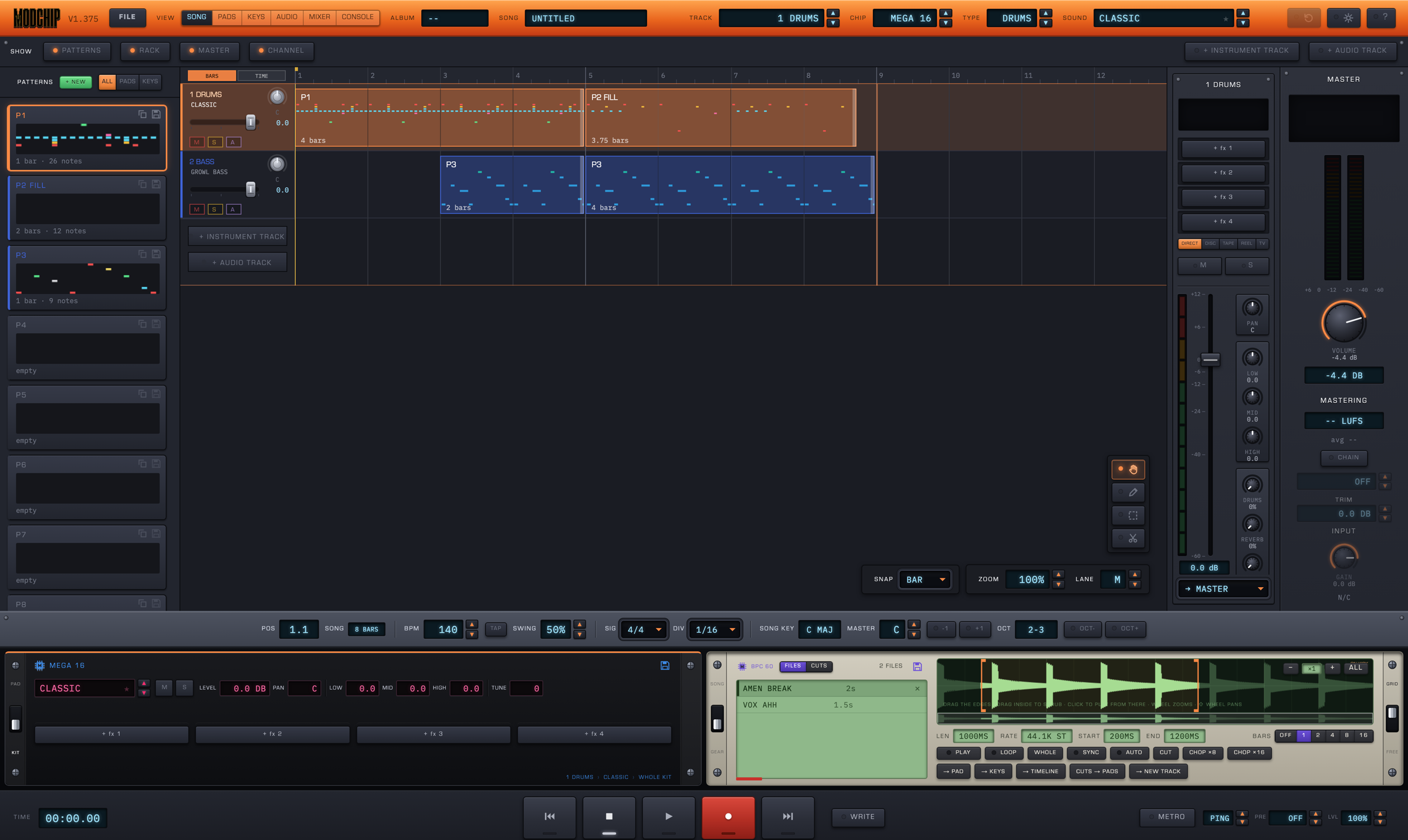This screenshot has width=1408, height=840.
Task: Switch to the MIXER view tab
Action: [x=319, y=17]
